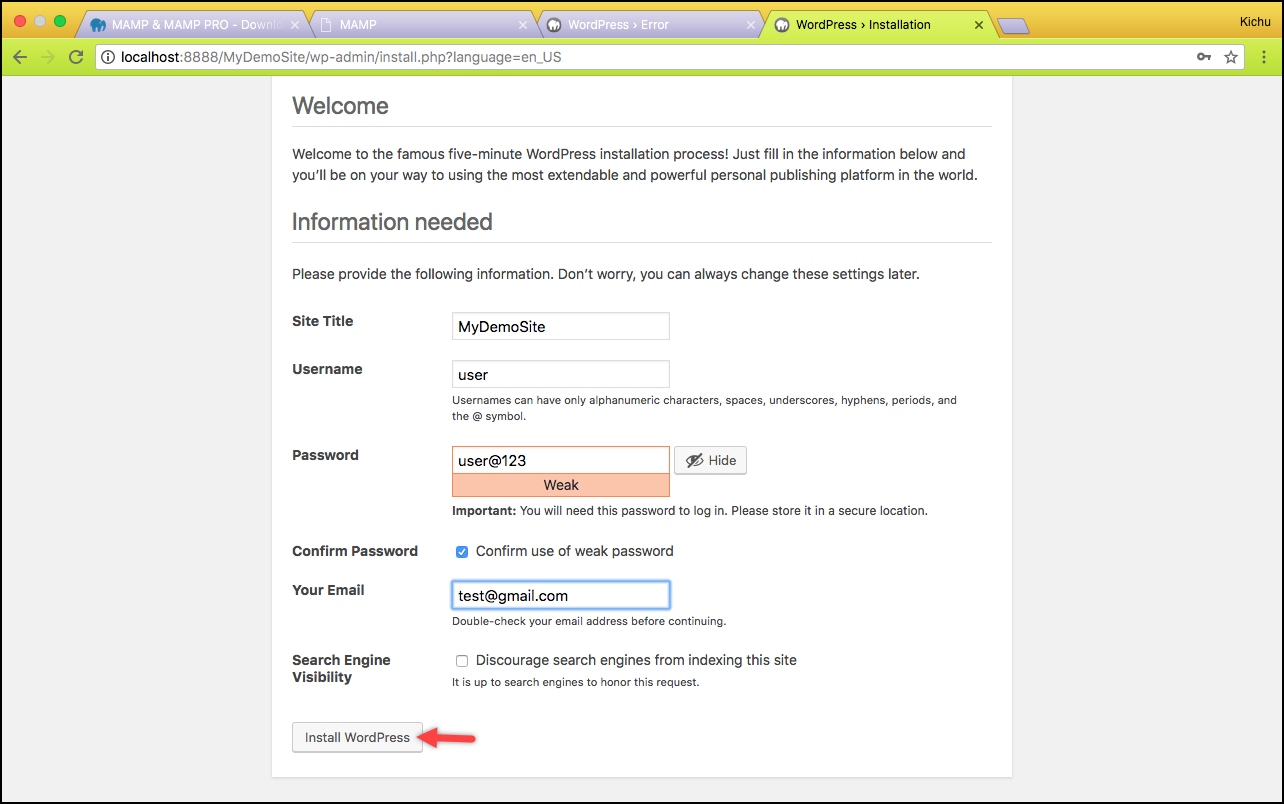Open new tab button

pos(1013,26)
